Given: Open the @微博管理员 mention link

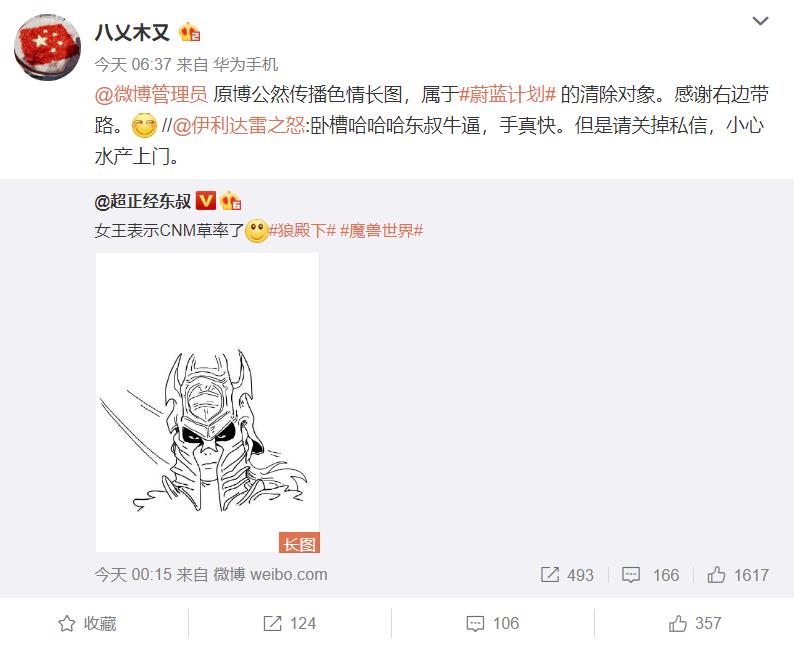Looking at the screenshot, I should point(151,95).
